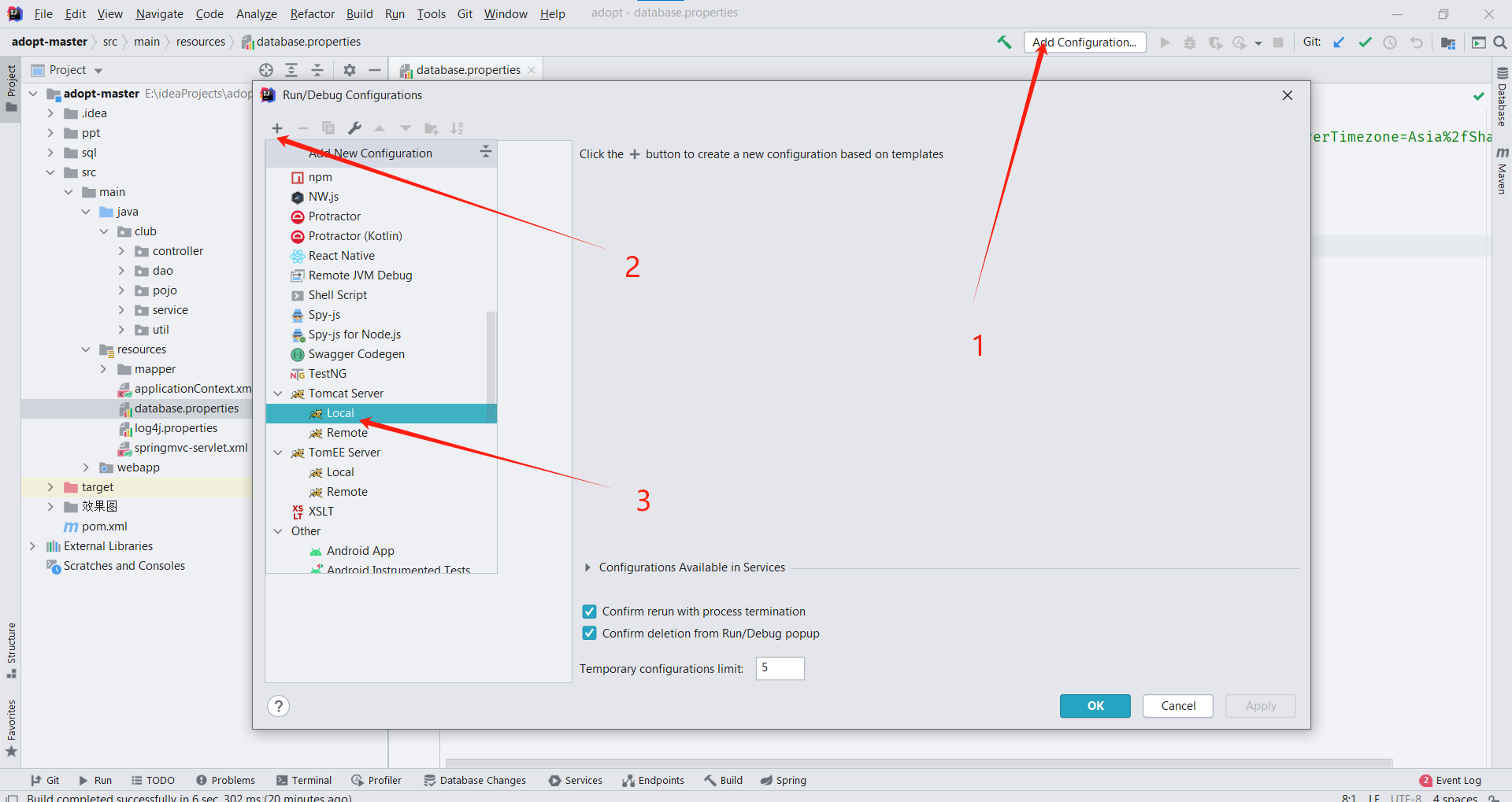Open the Maven tool window sidebar

[1502, 171]
